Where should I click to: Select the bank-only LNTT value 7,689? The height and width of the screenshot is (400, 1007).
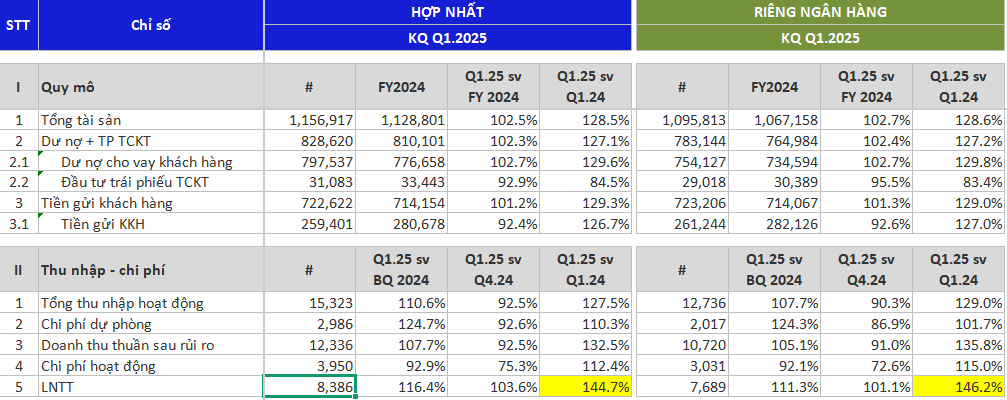point(682,386)
